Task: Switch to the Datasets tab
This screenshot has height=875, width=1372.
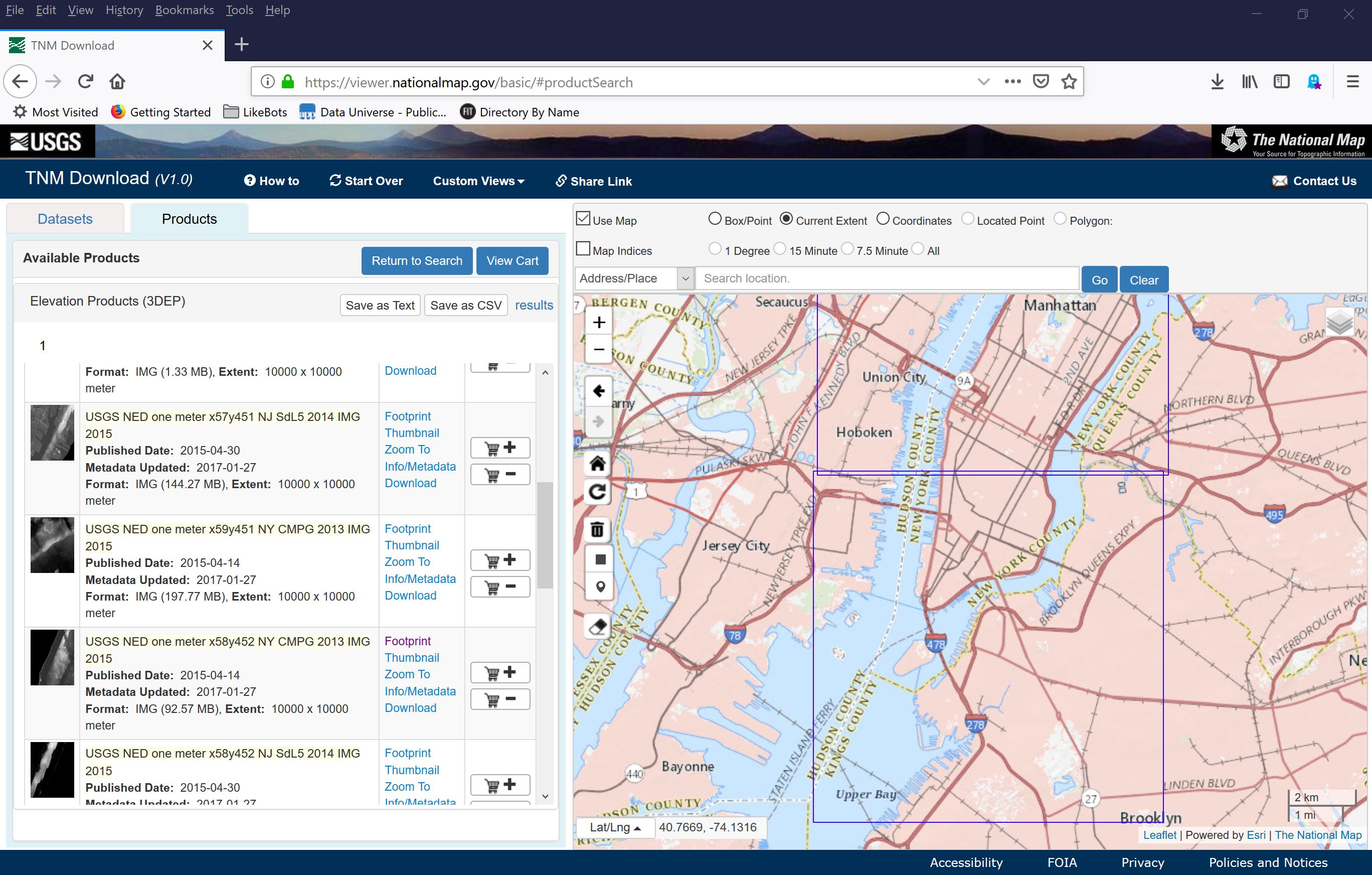Action: 65,219
